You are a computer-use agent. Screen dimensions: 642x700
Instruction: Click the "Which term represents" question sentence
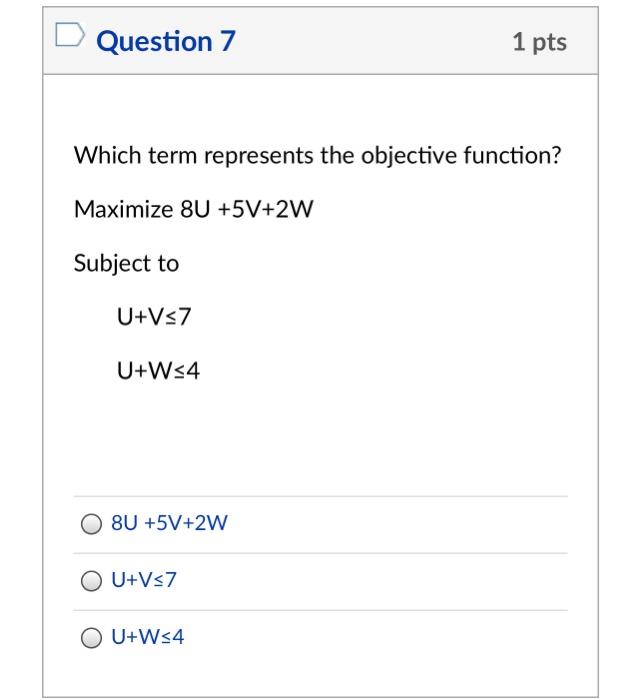pyautogui.click(x=318, y=157)
